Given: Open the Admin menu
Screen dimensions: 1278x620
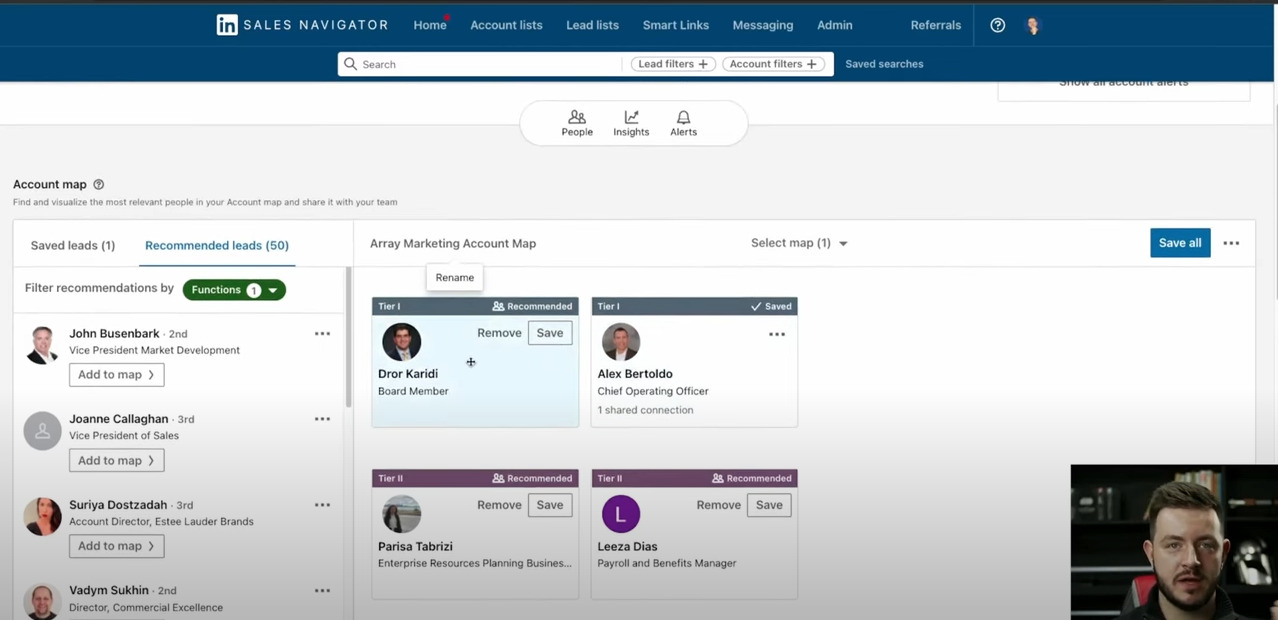Looking at the screenshot, I should click(835, 25).
